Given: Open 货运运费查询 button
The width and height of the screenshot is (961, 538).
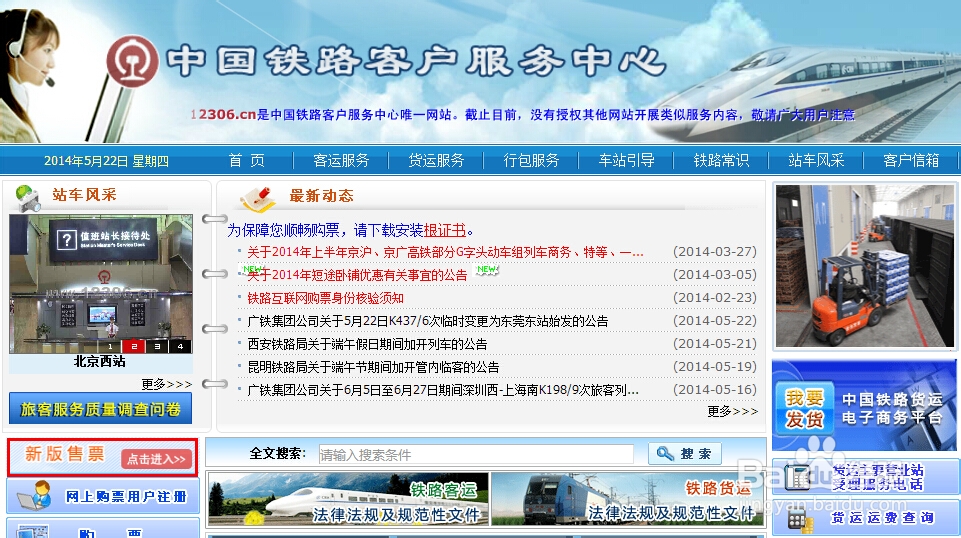Looking at the screenshot, I should [x=865, y=518].
